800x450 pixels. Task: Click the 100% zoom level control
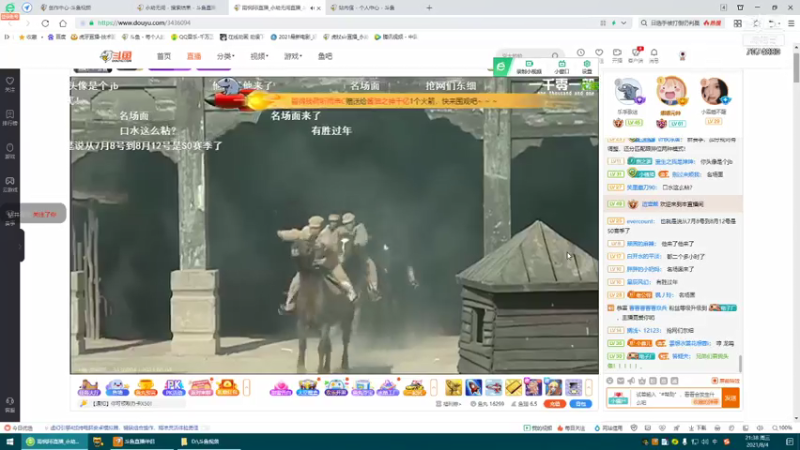tap(782, 428)
